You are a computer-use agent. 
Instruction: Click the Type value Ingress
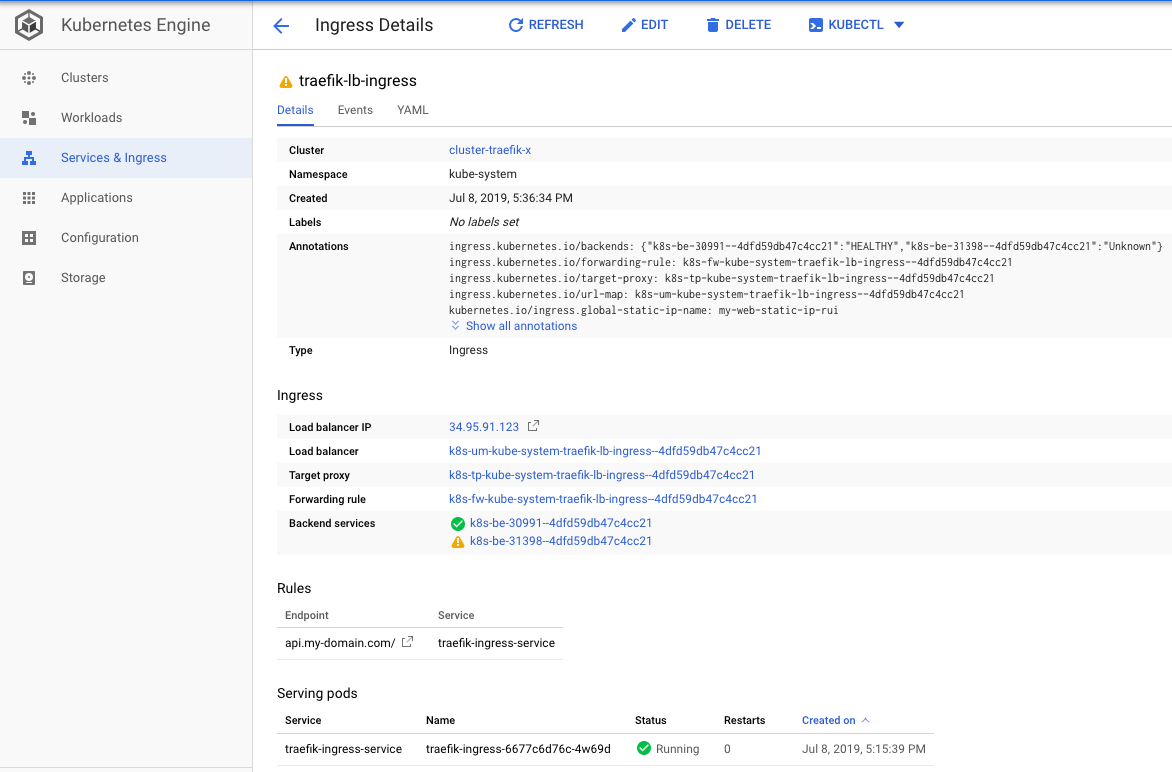pyautogui.click(x=468, y=350)
